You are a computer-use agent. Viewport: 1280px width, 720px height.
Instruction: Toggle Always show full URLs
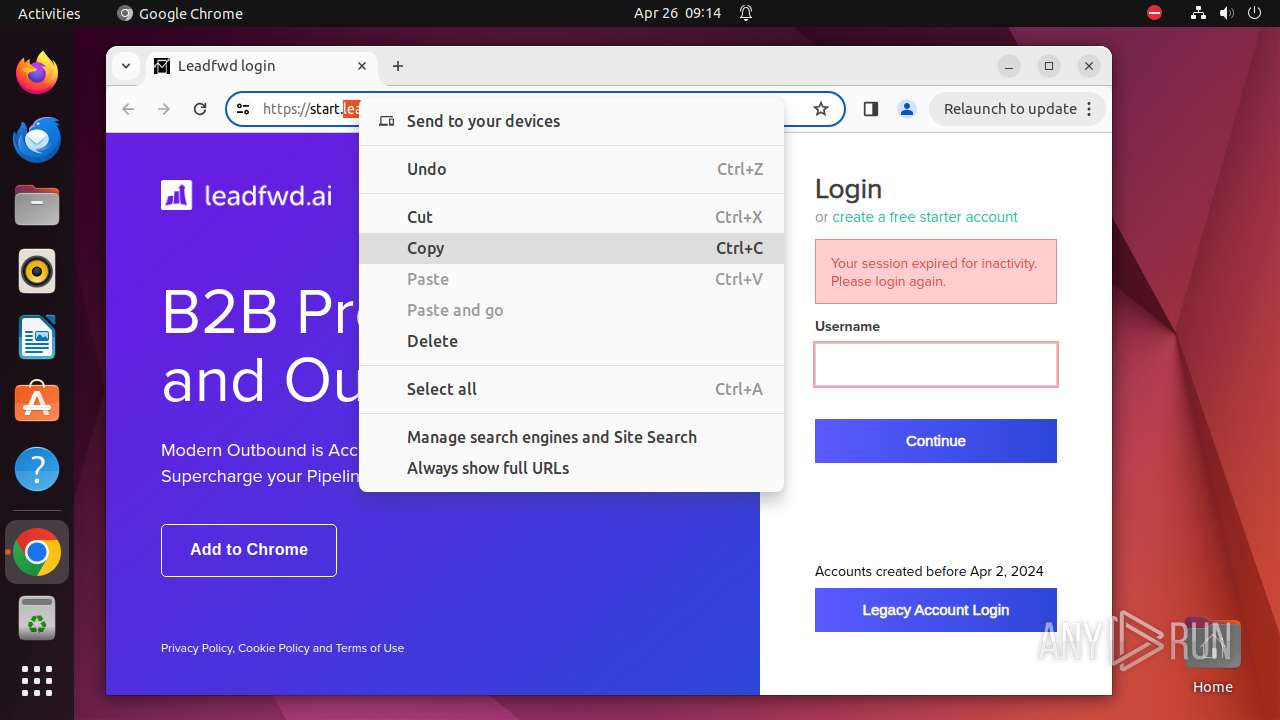pyautogui.click(x=571, y=468)
